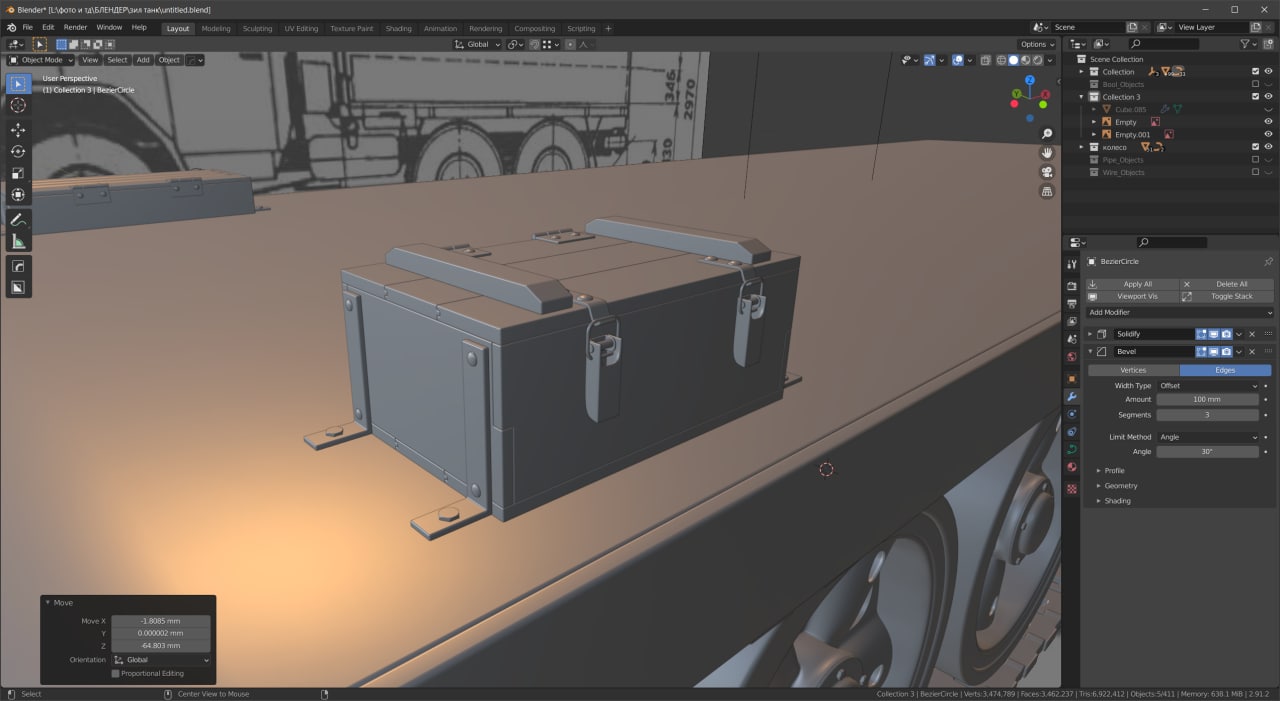Screen dimensions: 1280x701
Task: Open the File menu
Action: click(27, 27)
